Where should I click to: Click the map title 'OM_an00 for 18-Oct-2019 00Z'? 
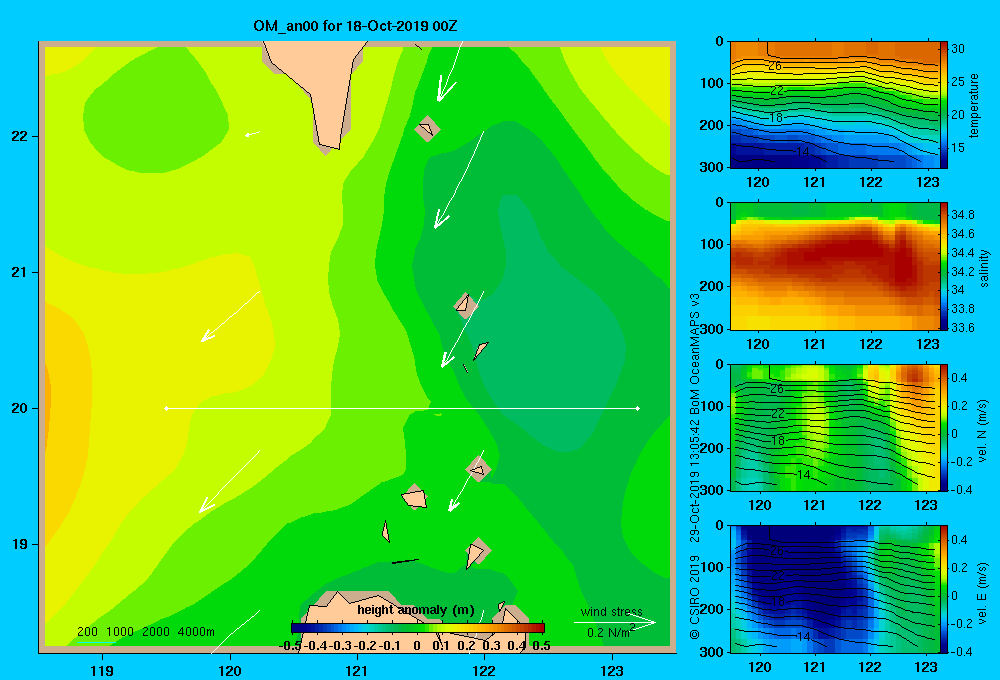[355, 26]
